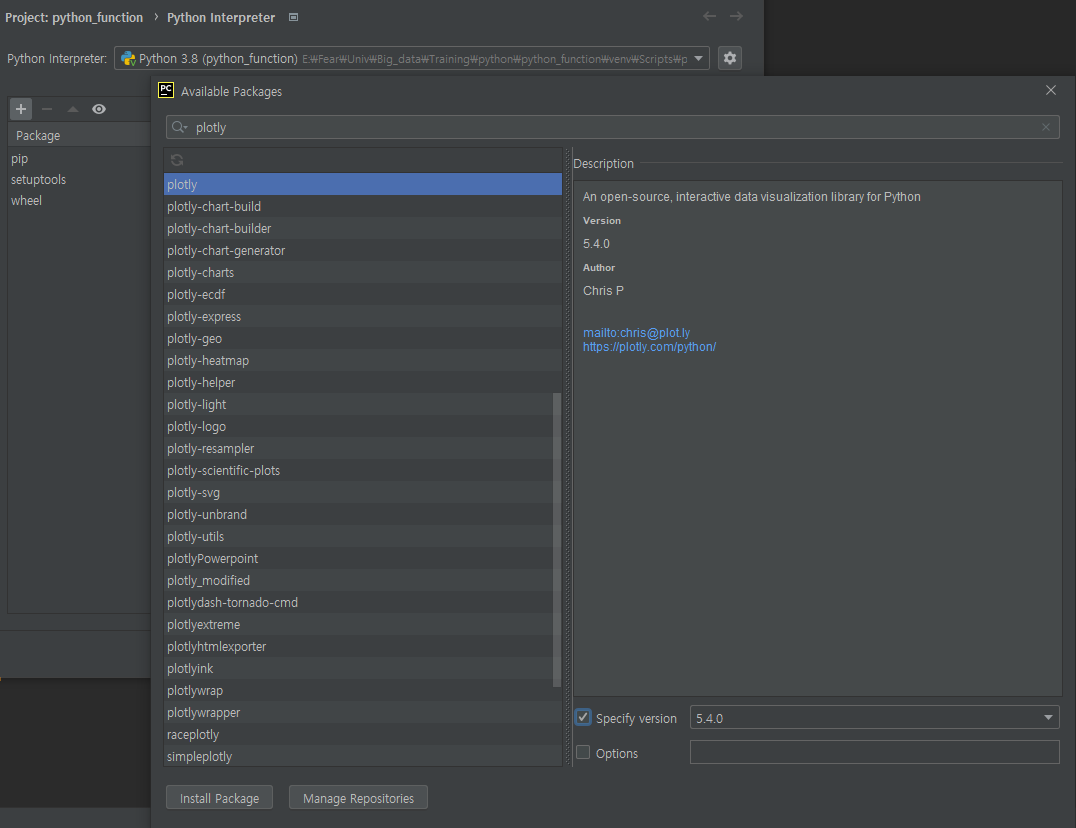This screenshot has width=1076, height=828.
Task: Click Install Package button
Action: tap(220, 798)
